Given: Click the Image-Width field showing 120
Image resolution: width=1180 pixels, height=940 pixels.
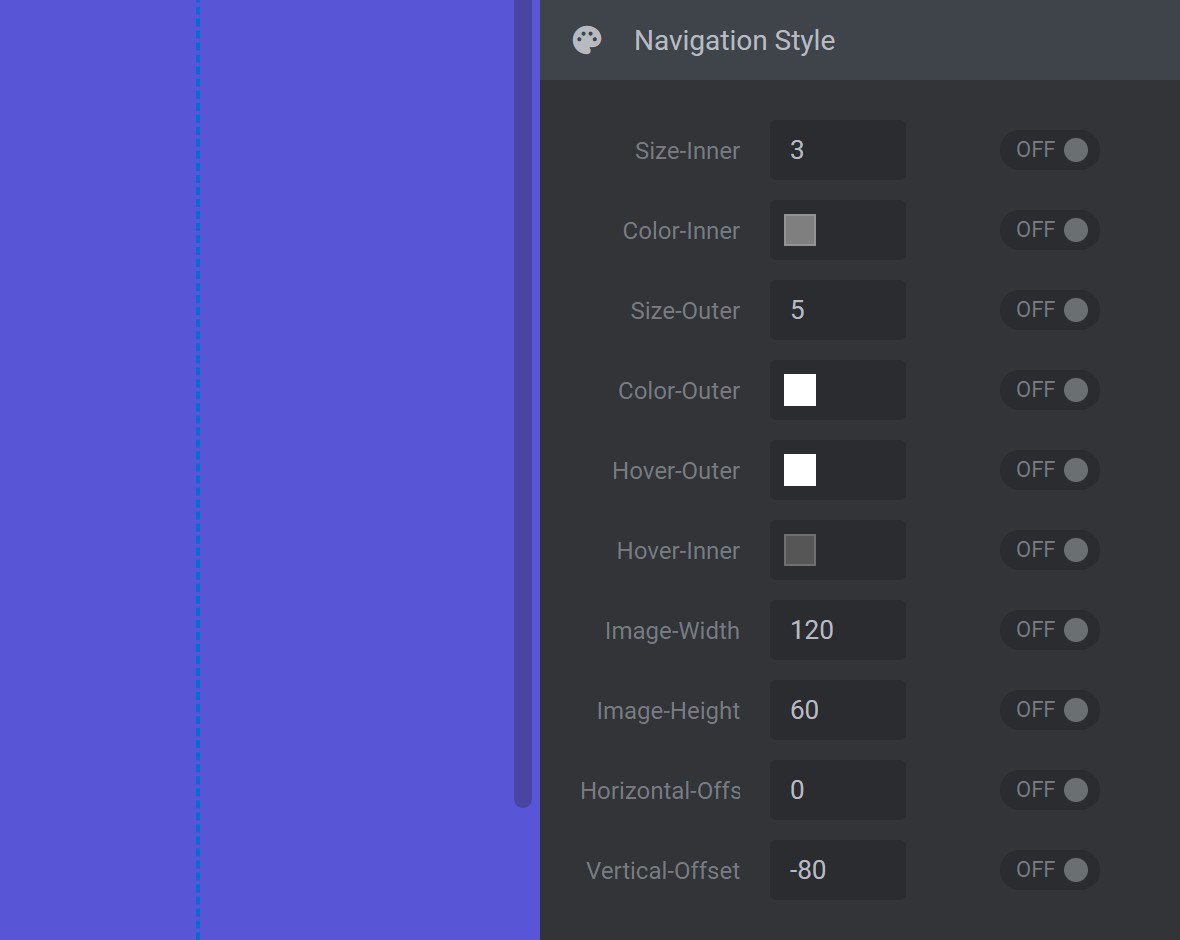Looking at the screenshot, I should point(838,630).
